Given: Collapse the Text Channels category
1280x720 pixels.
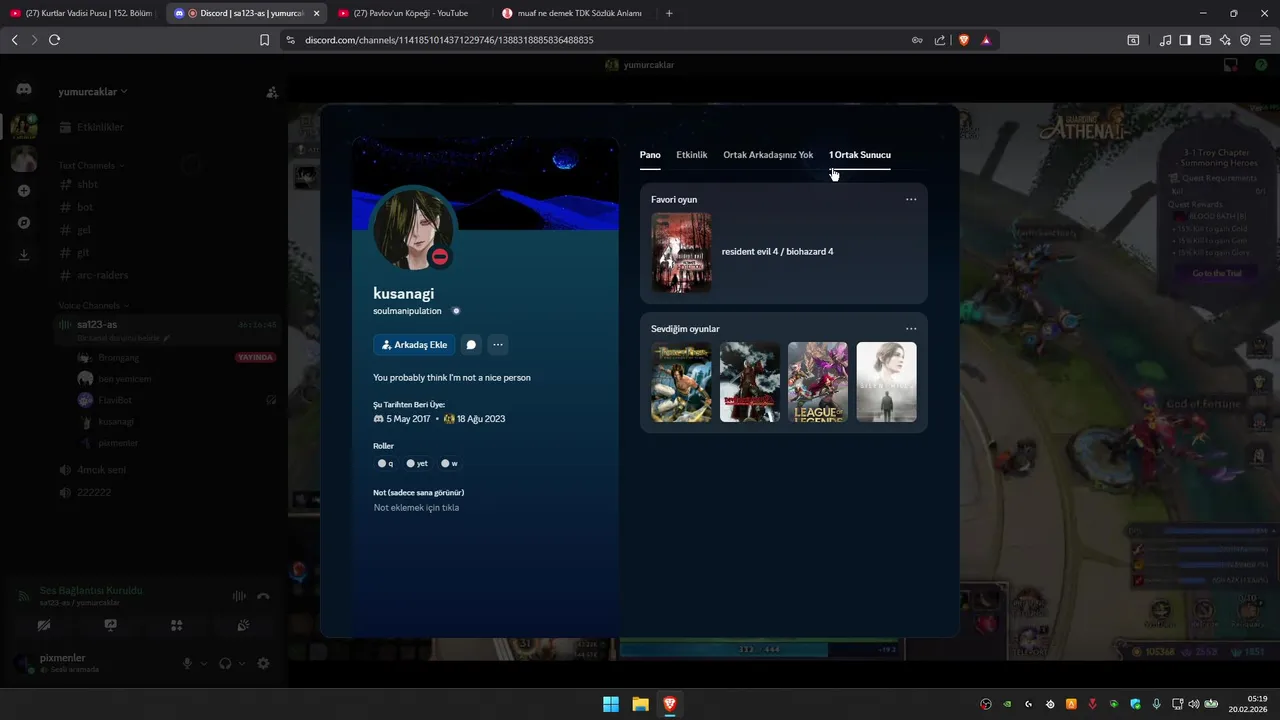Looking at the screenshot, I should click(89, 165).
